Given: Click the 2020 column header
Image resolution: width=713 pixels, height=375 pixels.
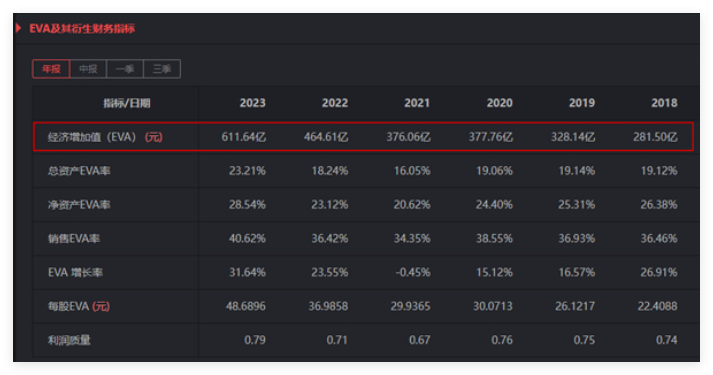Looking at the screenshot, I should (499, 103).
